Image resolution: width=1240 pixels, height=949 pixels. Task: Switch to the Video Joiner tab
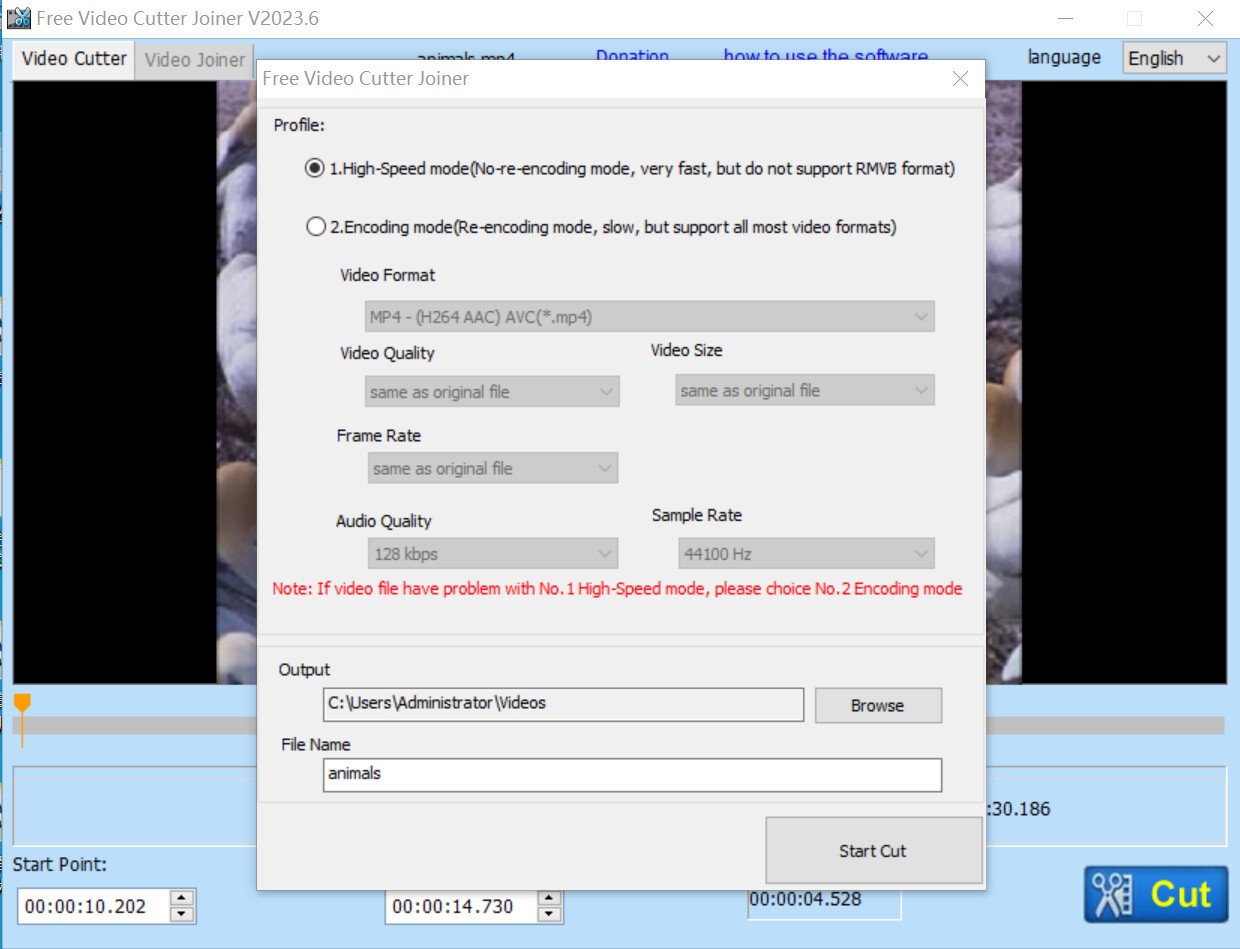tap(194, 59)
